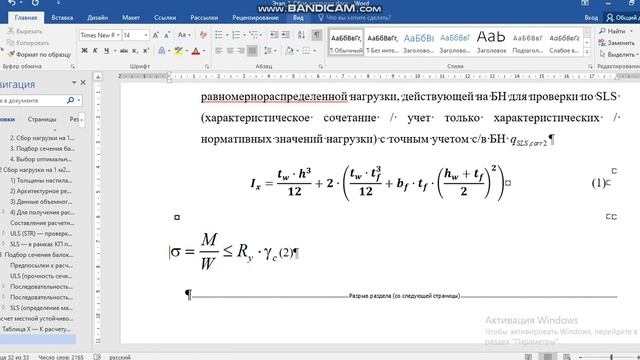Click Copy (Копировать) button
The height and width of the screenshot is (360, 640).
28,42
